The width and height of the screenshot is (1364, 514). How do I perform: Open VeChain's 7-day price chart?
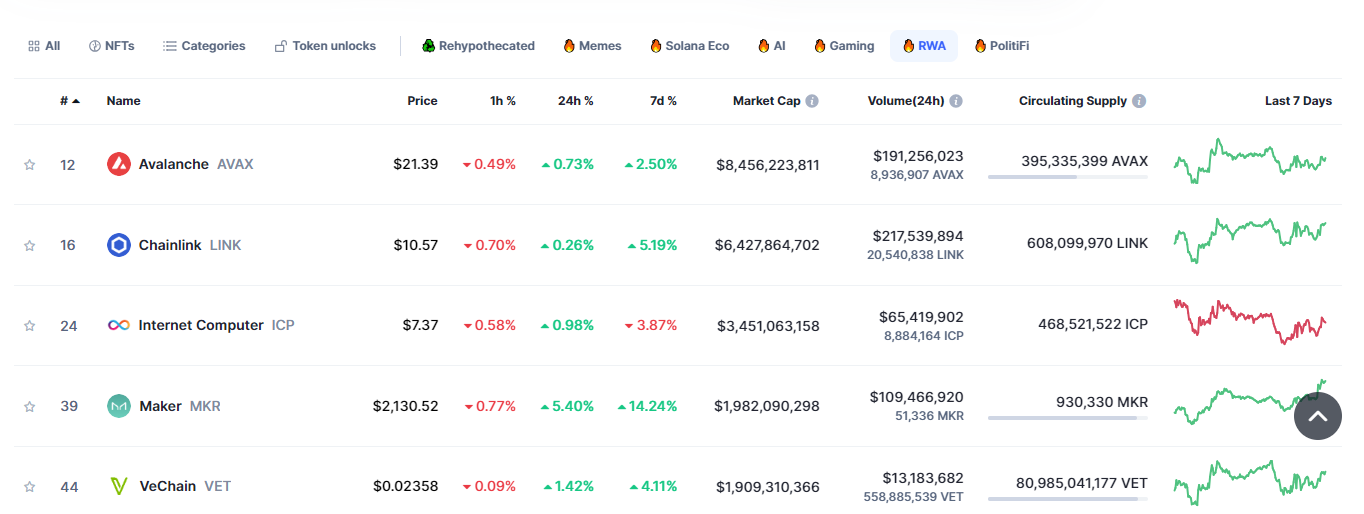(x=1250, y=483)
